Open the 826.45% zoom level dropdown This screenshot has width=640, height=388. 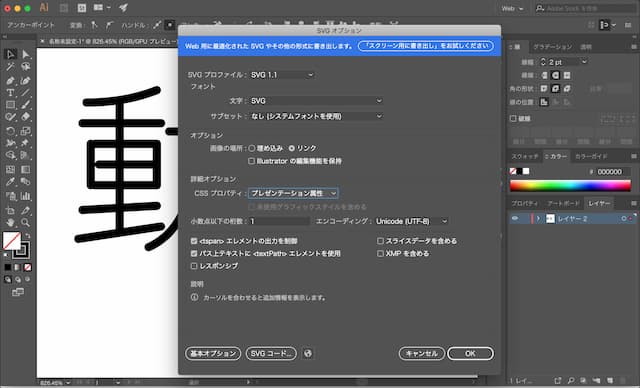68,383
